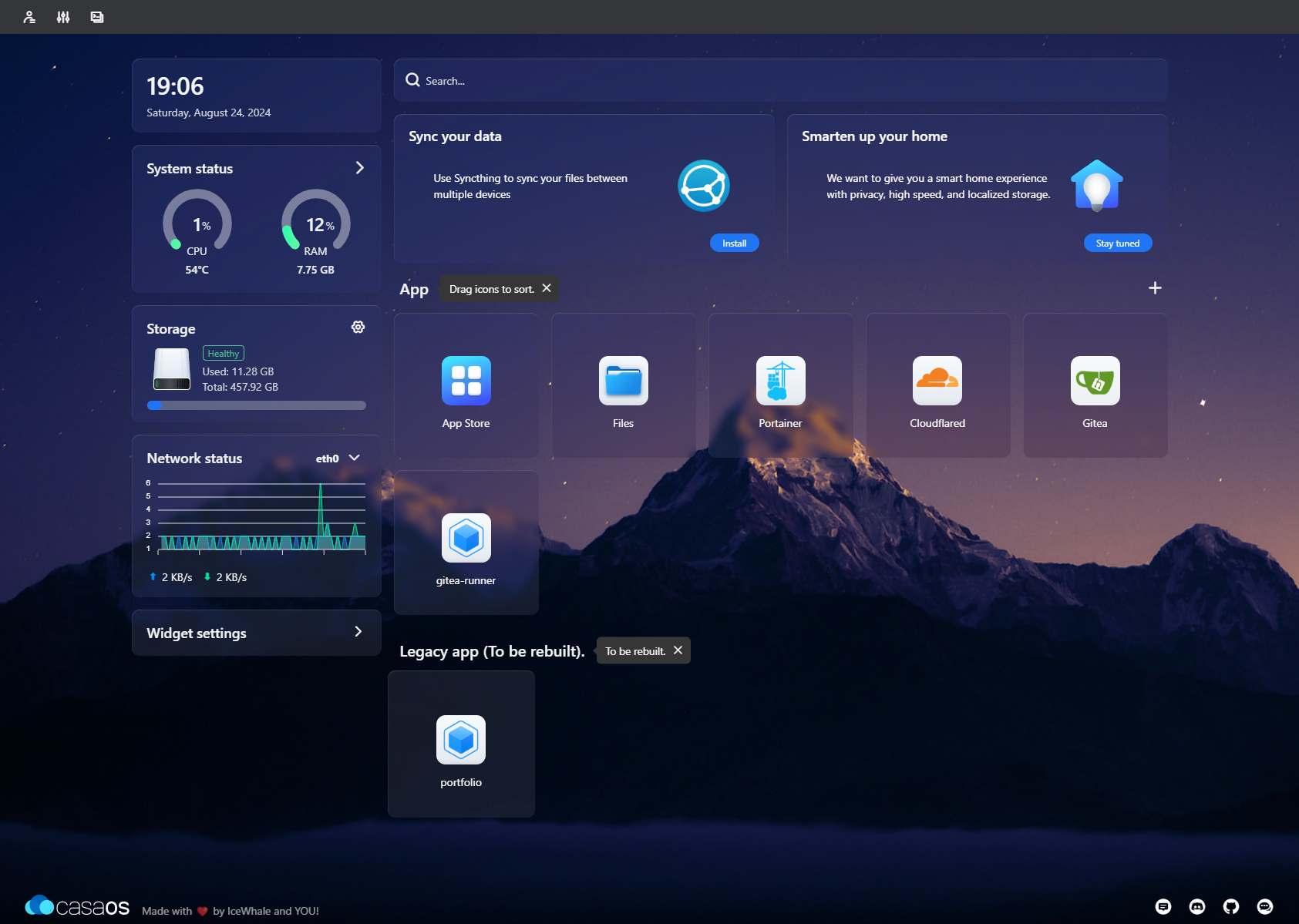The width and height of the screenshot is (1299, 924).
Task: Open the terminal icon in top bar
Action: (97, 17)
